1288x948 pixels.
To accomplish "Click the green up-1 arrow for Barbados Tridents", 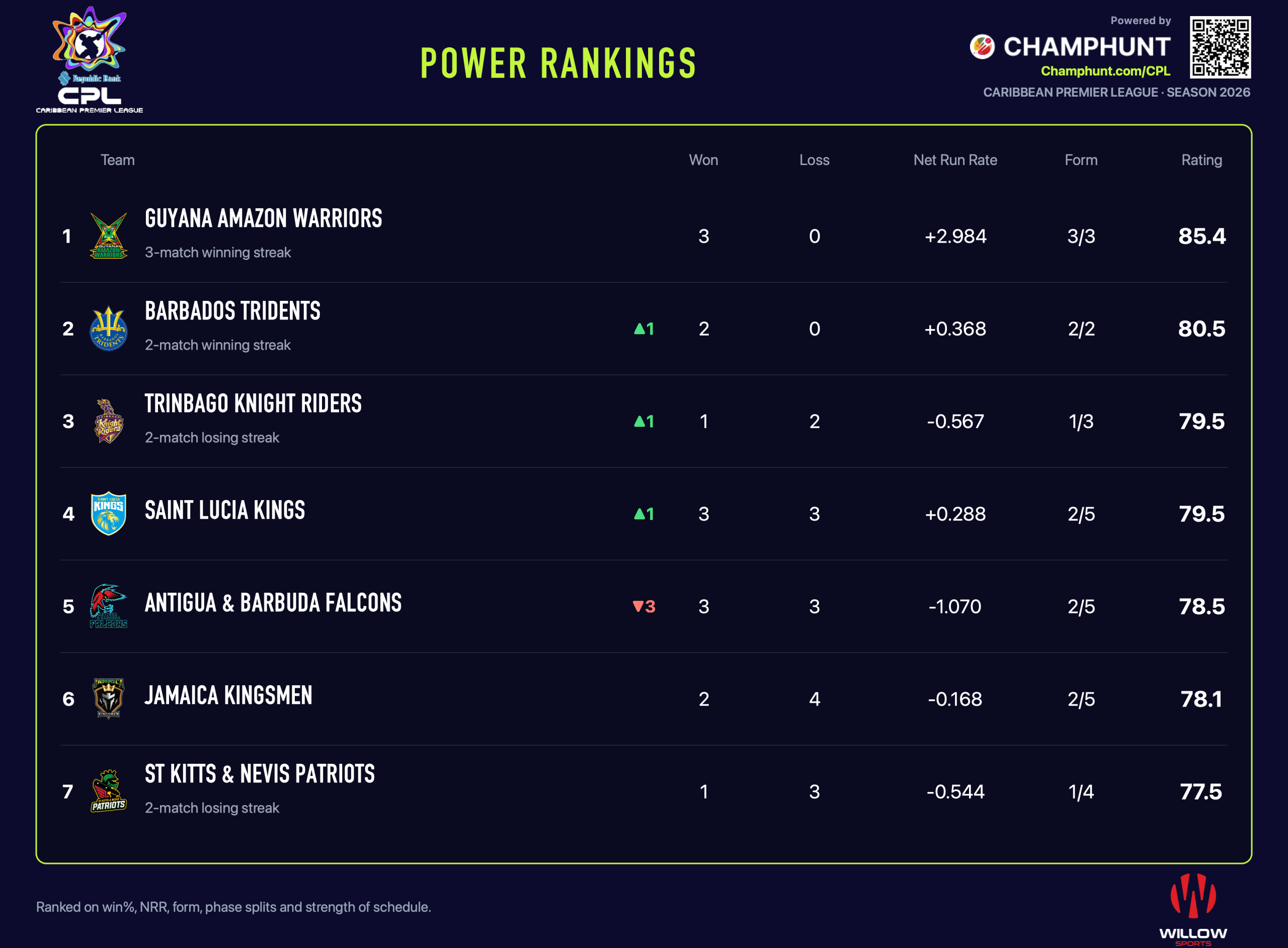I will pyautogui.click(x=643, y=329).
